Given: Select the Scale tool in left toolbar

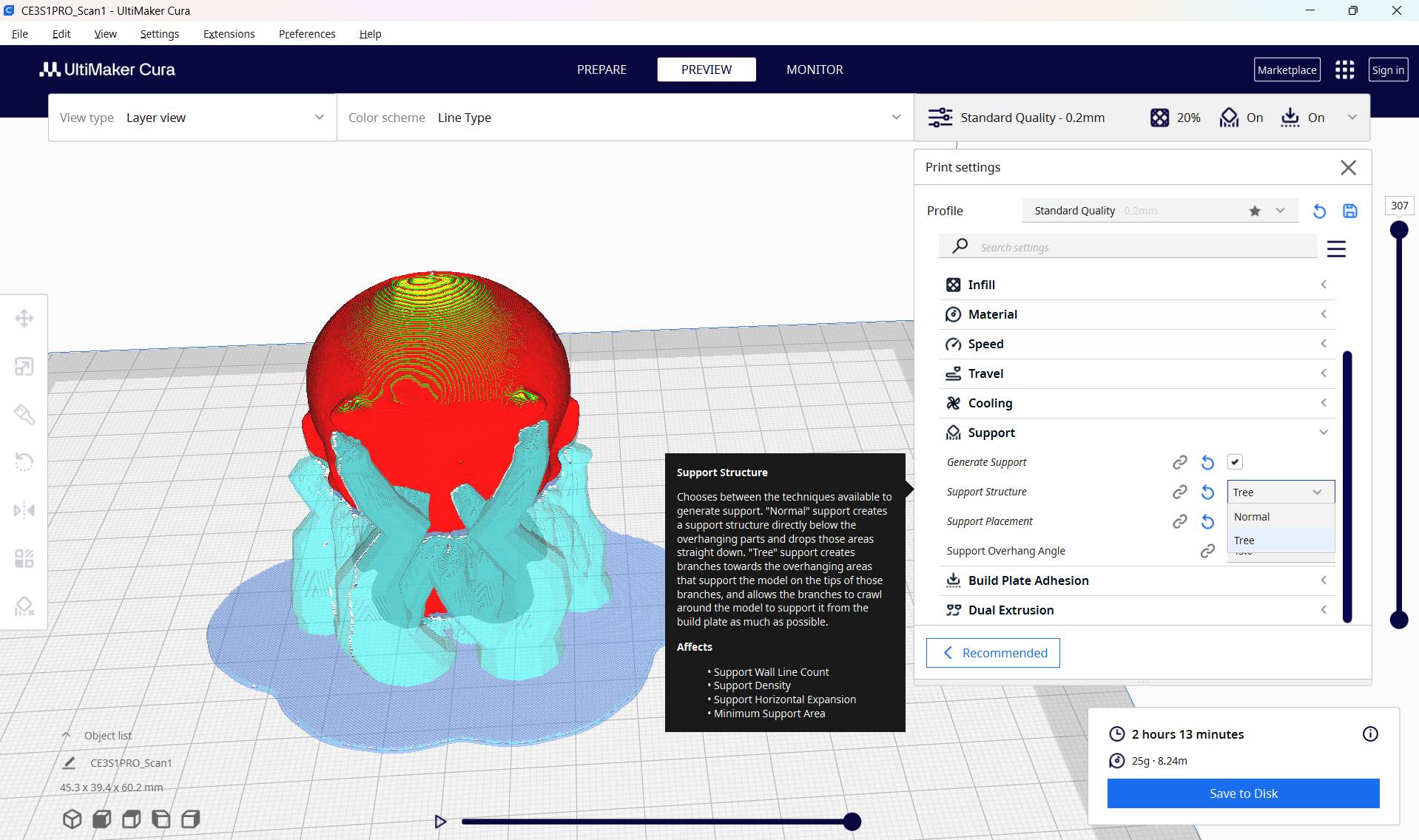Looking at the screenshot, I should click(24, 367).
